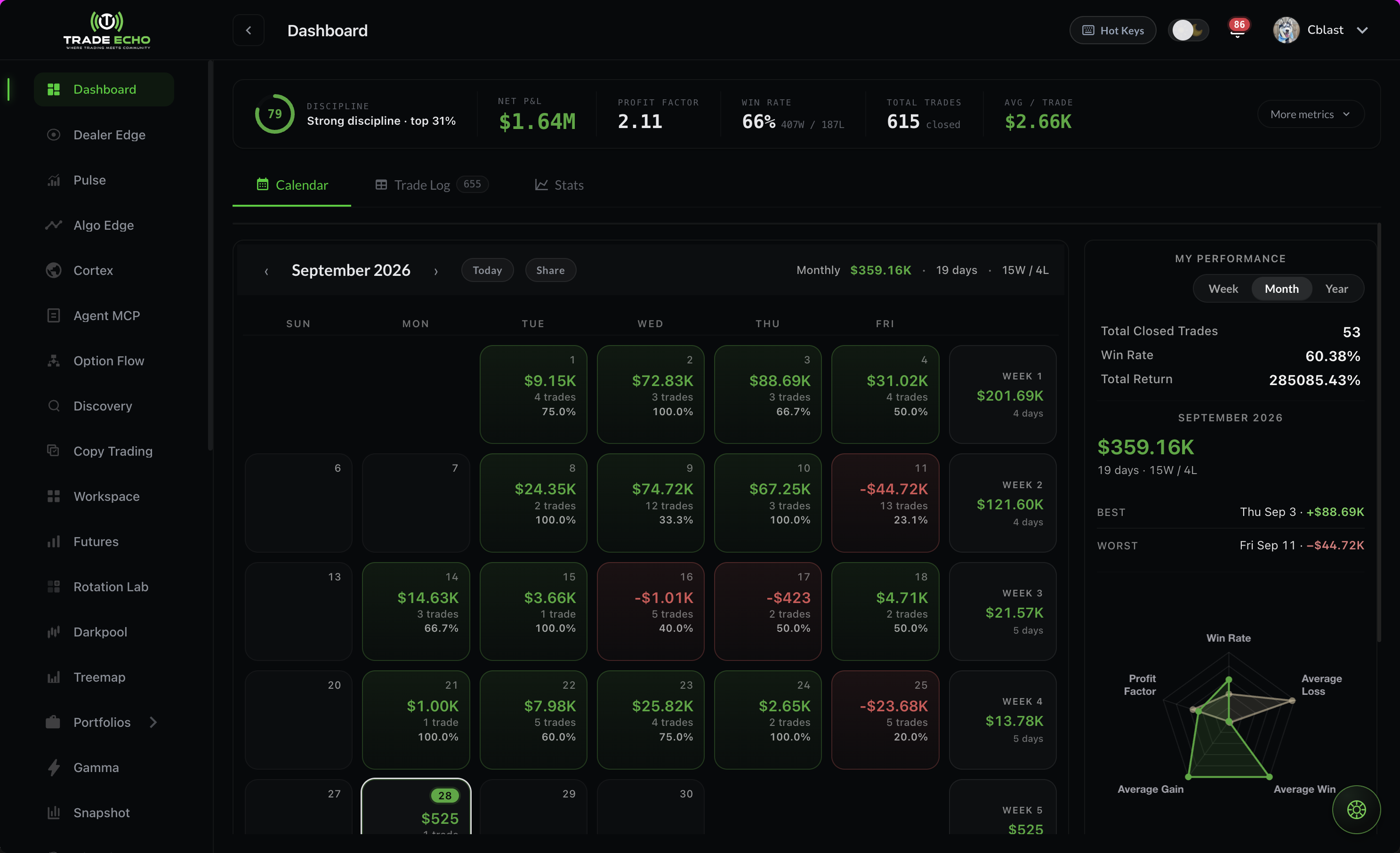Select the Year performance period
The height and width of the screenshot is (853, 1400).
[x=1336, y=289]
